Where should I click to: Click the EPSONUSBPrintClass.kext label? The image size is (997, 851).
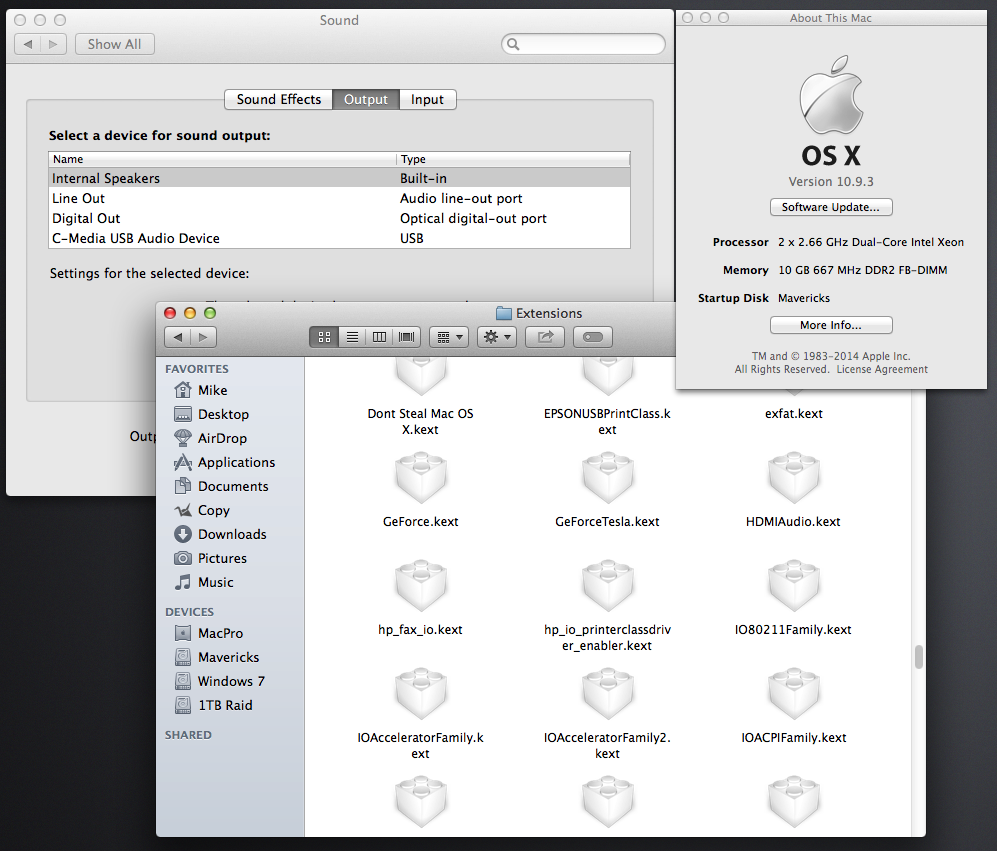coord(607,421)
